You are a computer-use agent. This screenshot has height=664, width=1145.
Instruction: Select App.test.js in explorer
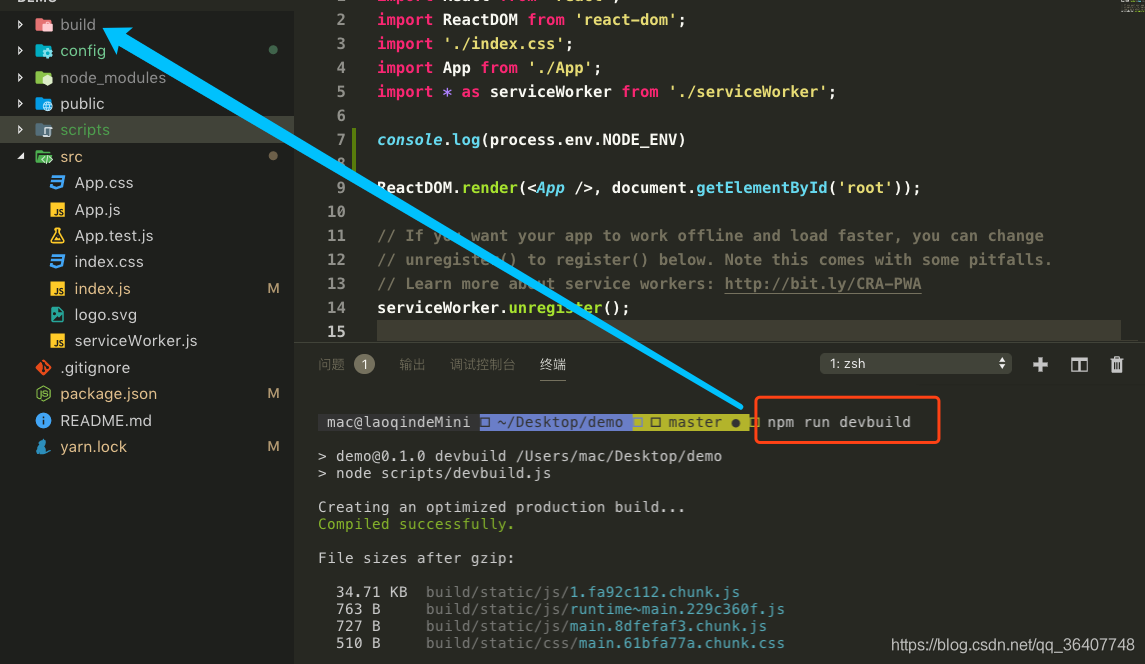pos(114,236)
